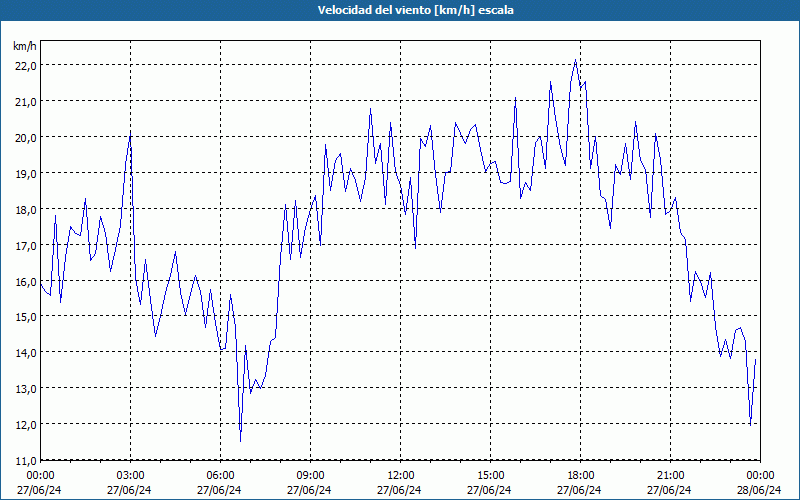Click the '28/06/24' date label
The width and height of the screenshot is (800, 500).
point(759,490)
